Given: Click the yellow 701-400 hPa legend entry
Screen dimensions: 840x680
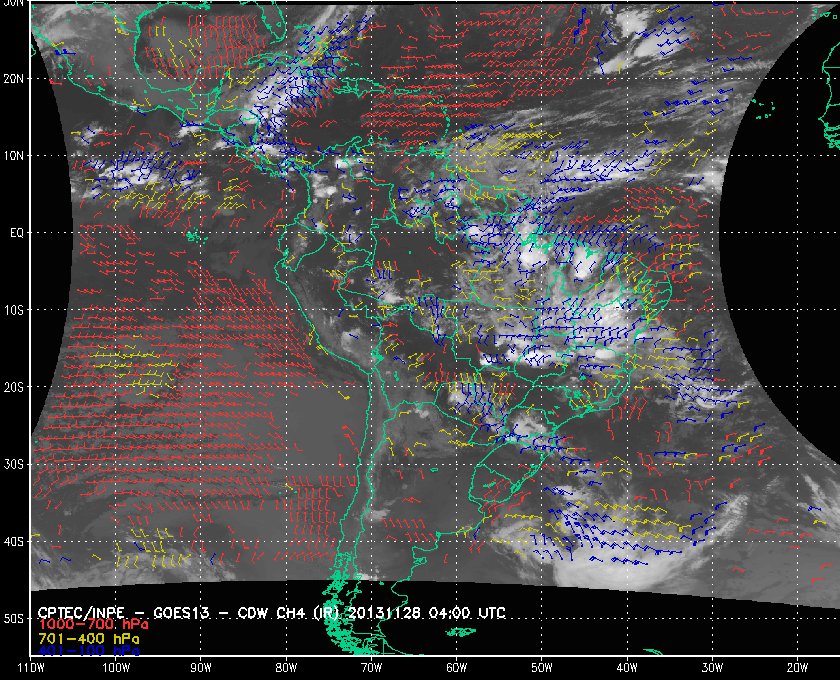Looking at the screenshot, I should click(x=89, y=639).
